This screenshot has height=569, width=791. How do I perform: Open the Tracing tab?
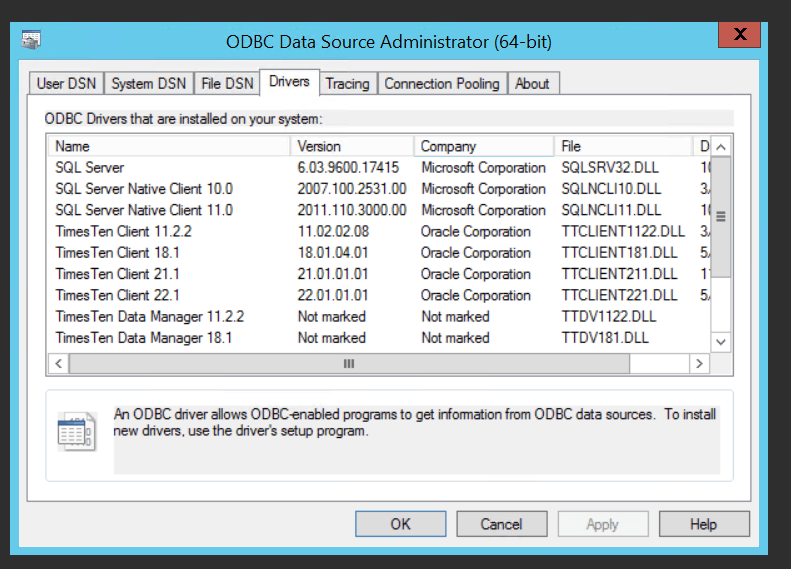(x=348, y=83)
